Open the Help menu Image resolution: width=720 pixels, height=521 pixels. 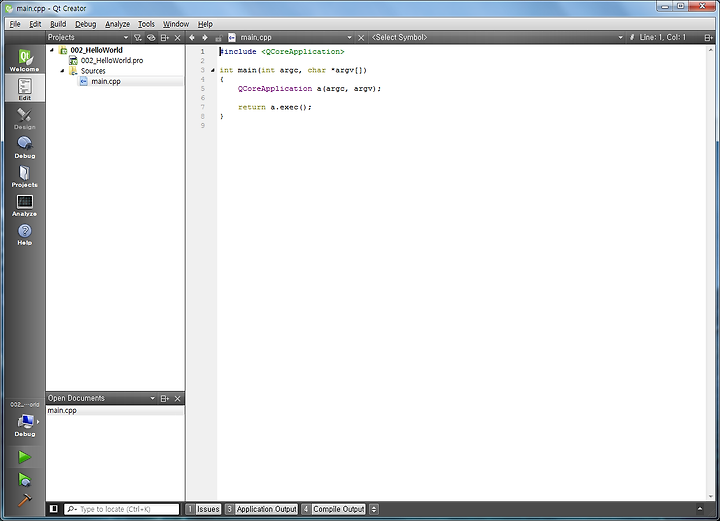(205, 24)
